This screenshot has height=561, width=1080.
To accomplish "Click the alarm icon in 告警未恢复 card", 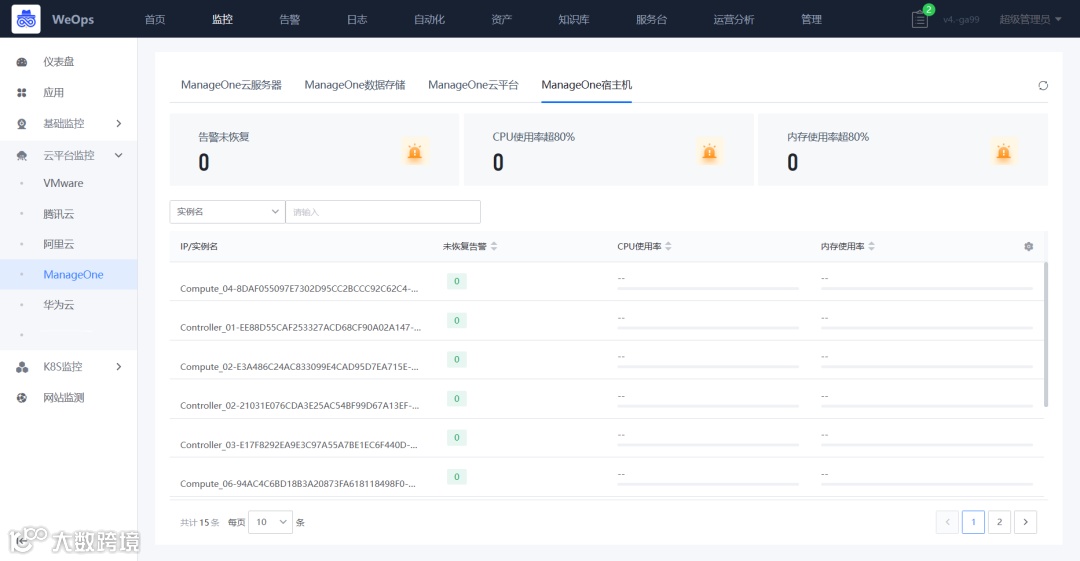I will pyautogui.click(x=415, y=152).
